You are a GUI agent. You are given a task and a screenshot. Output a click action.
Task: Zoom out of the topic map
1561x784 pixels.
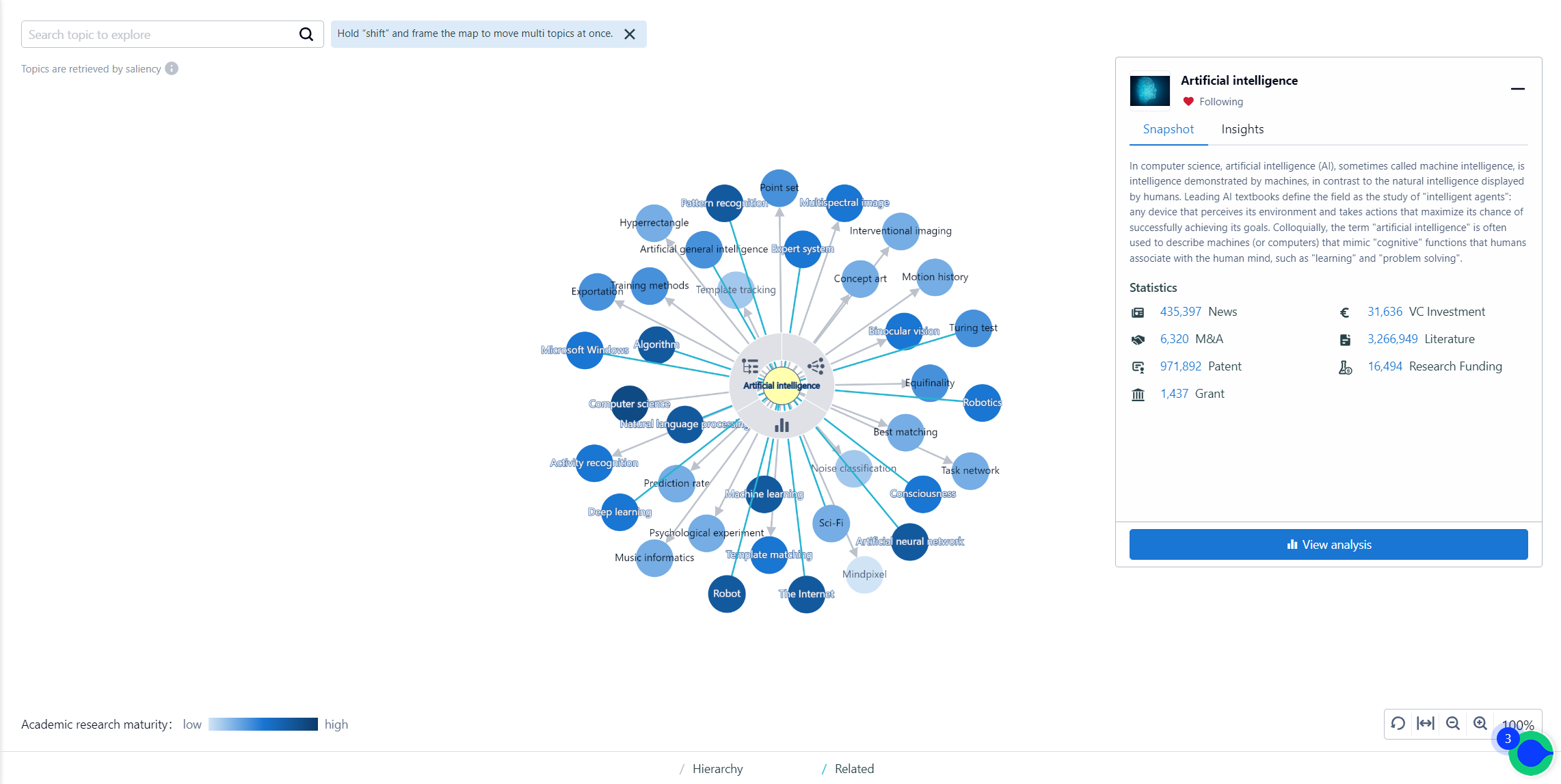[x=1453, y=723]
